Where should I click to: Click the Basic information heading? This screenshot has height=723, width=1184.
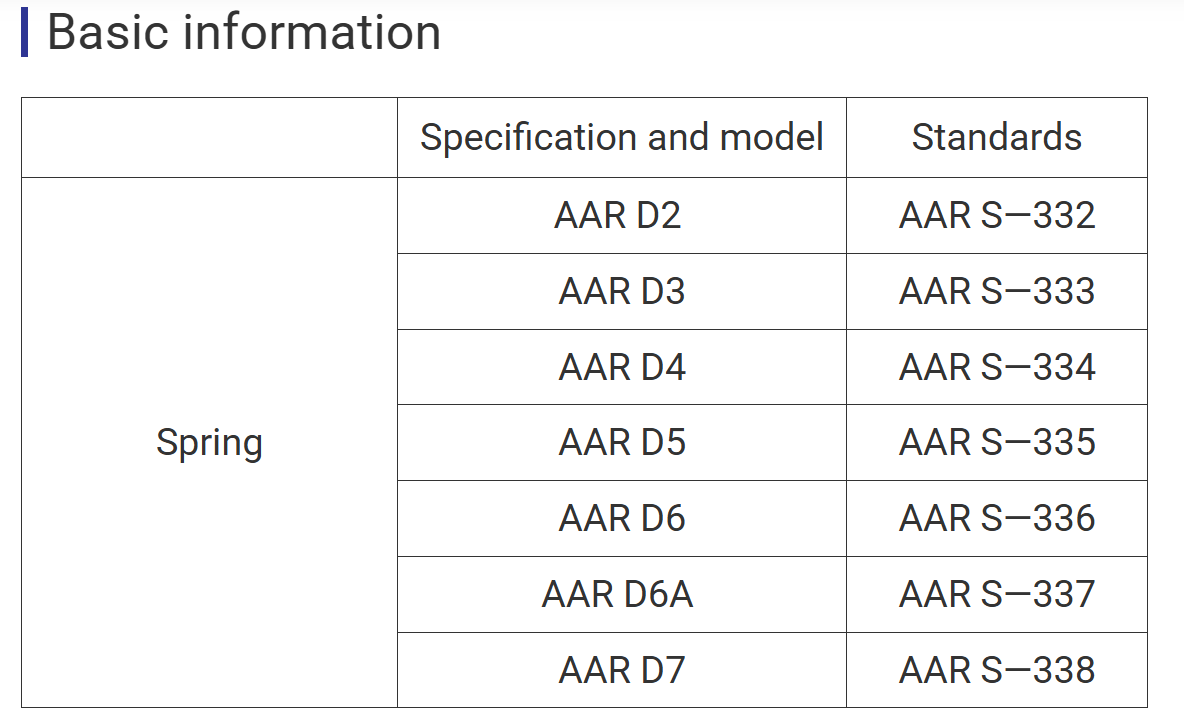[244, 32]
